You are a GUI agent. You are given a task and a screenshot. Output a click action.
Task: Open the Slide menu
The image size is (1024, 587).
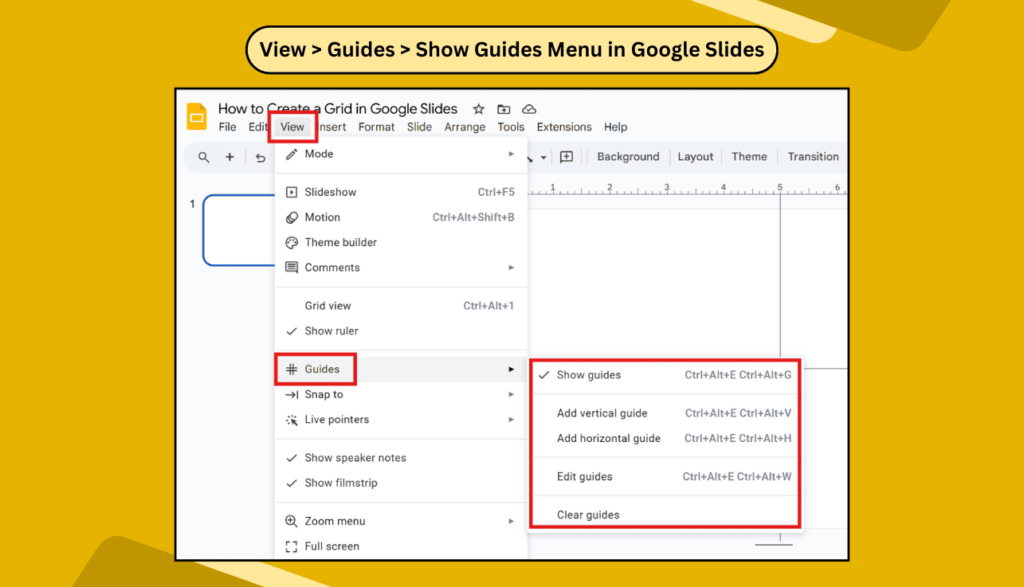point(419,127)
